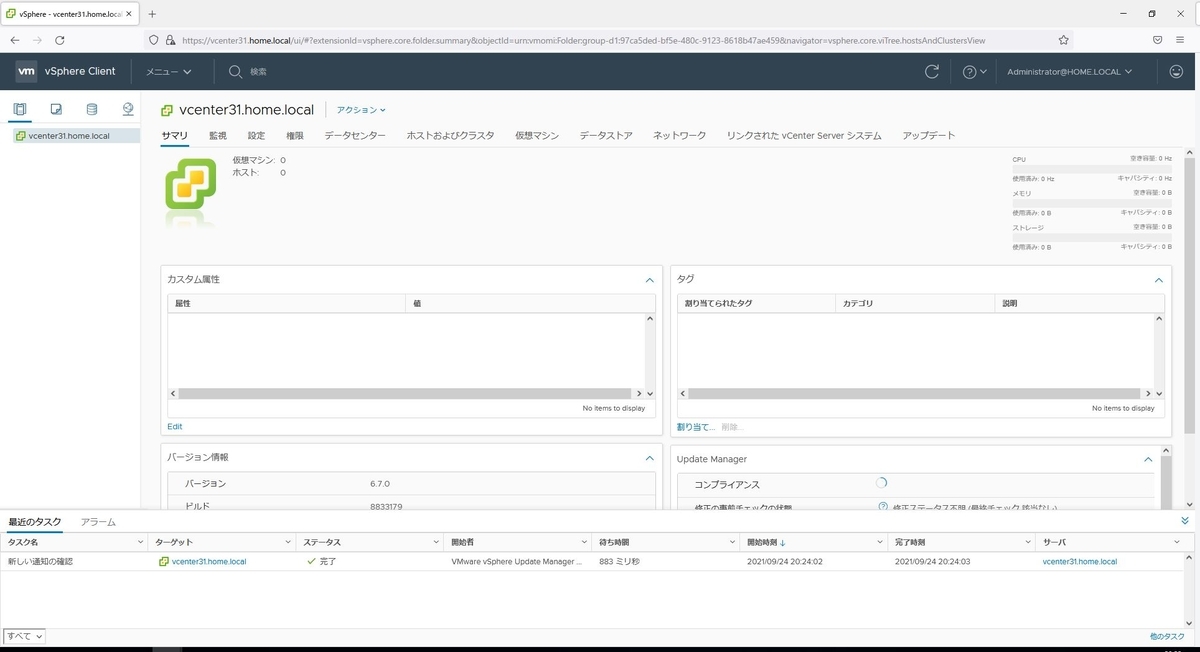Open the すべて filter dropdown
1200x652 pixels.
coord(25,636)
